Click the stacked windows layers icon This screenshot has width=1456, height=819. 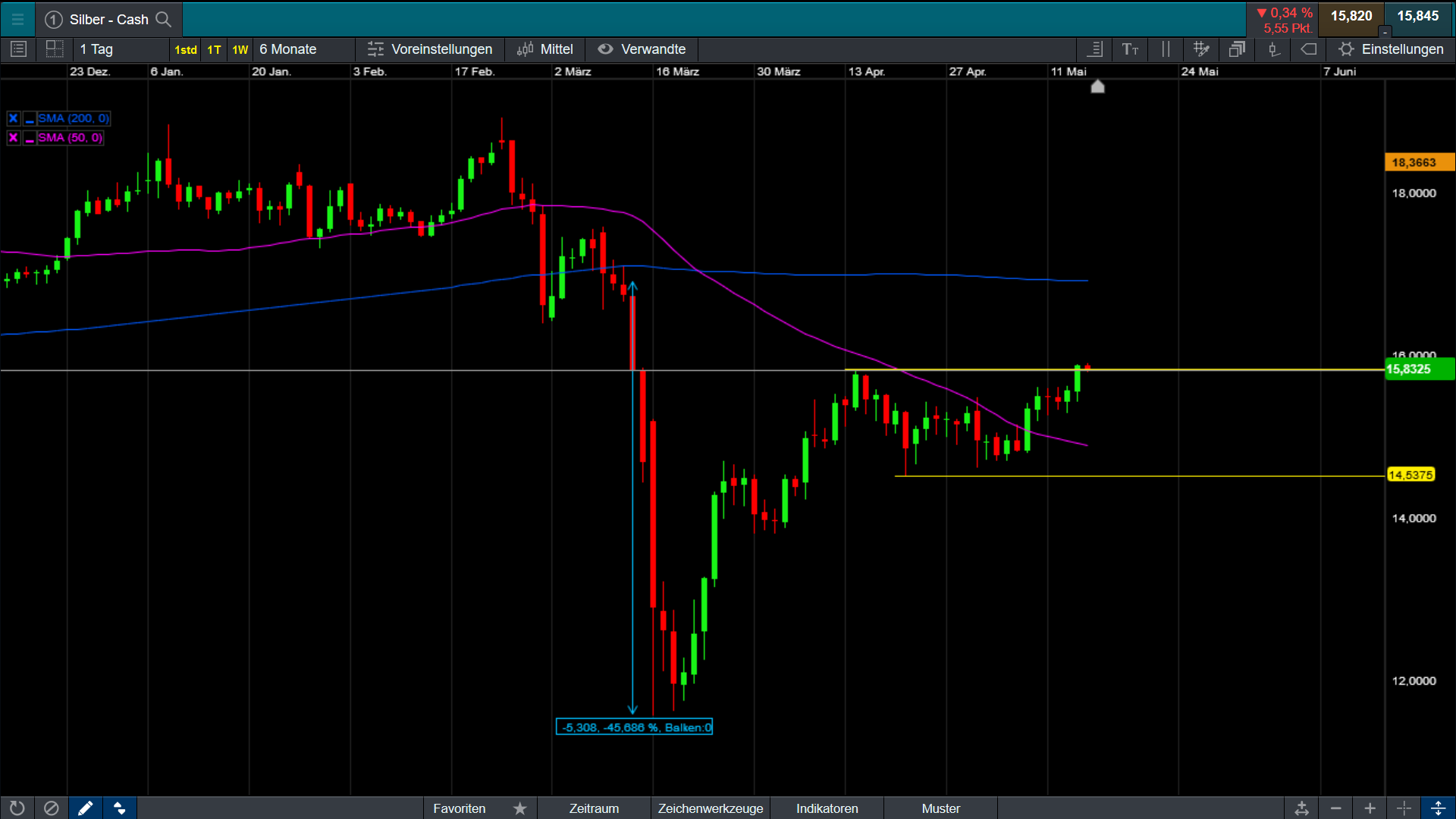coord(1237,49)
